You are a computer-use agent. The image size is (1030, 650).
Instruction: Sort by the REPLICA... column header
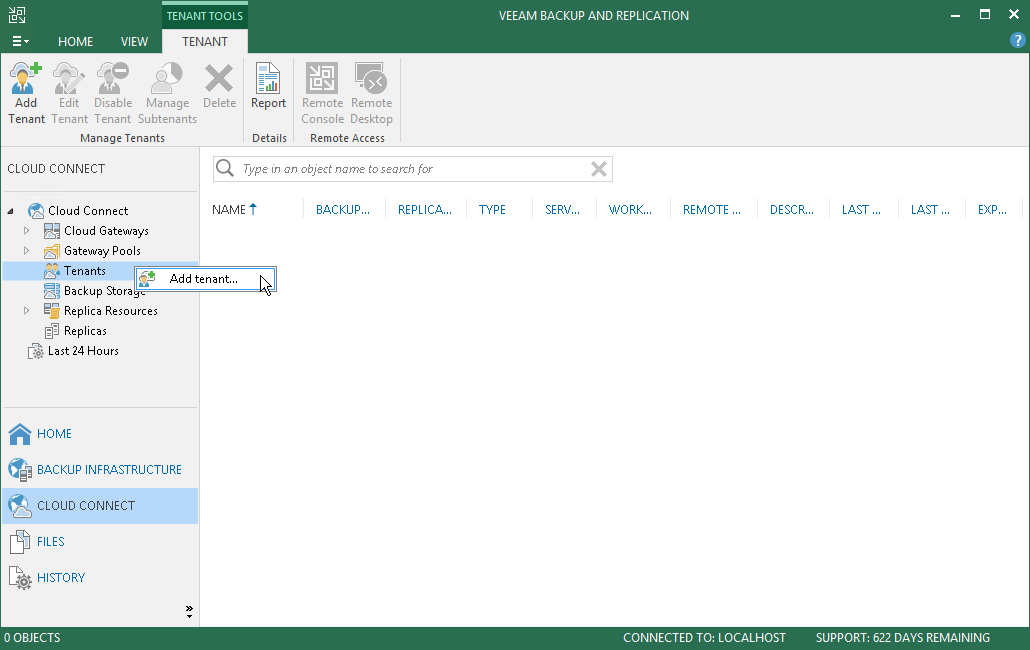point(424,209)
